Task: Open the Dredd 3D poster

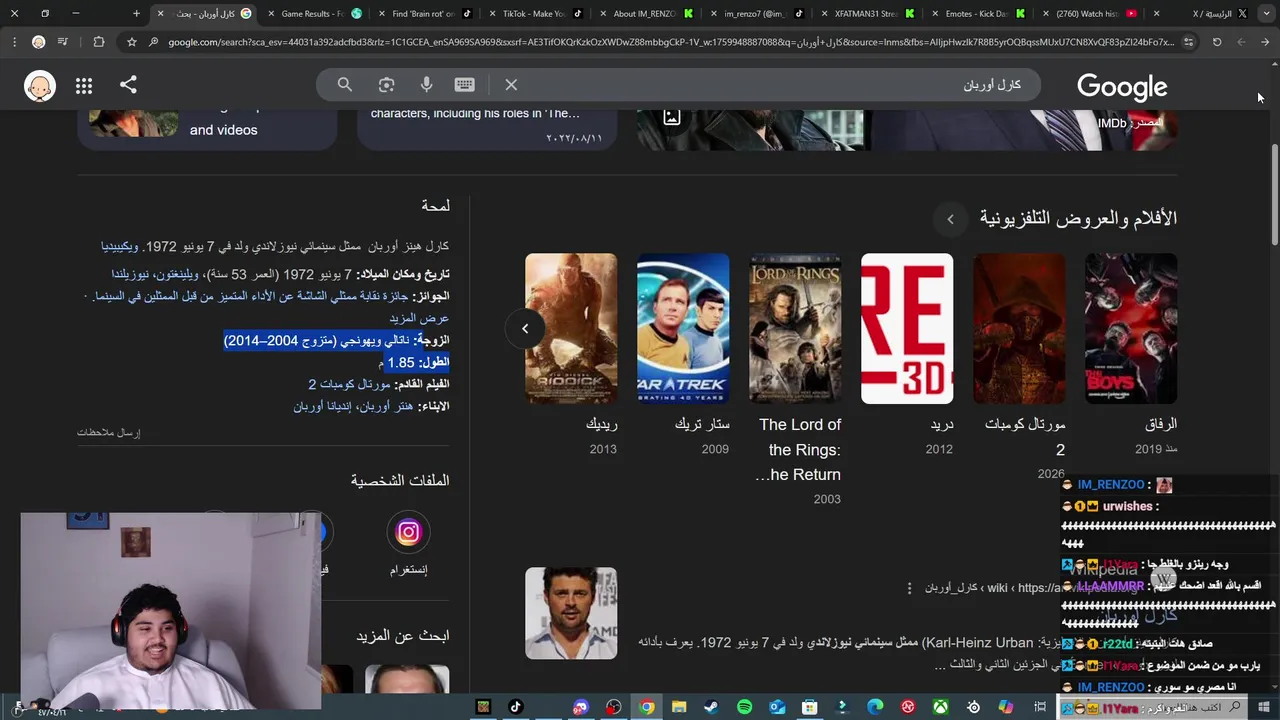Action: pos(907,328)
